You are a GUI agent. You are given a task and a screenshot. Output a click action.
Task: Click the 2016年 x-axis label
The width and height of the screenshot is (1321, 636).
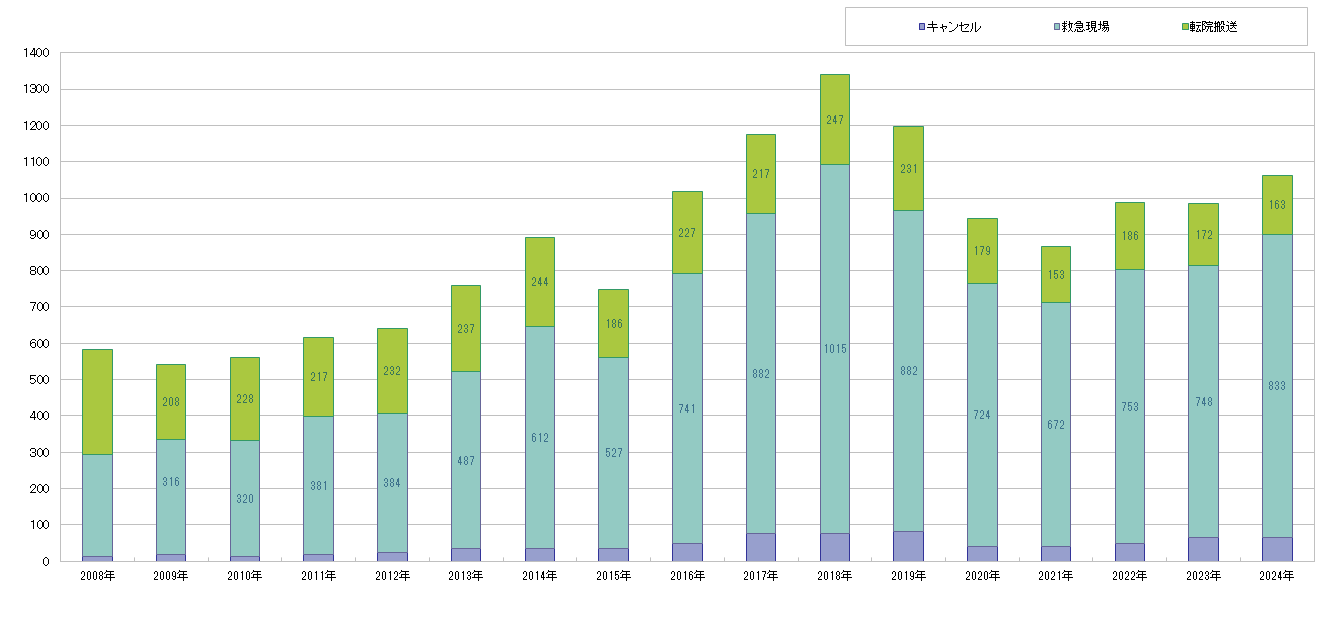[687, 576]
